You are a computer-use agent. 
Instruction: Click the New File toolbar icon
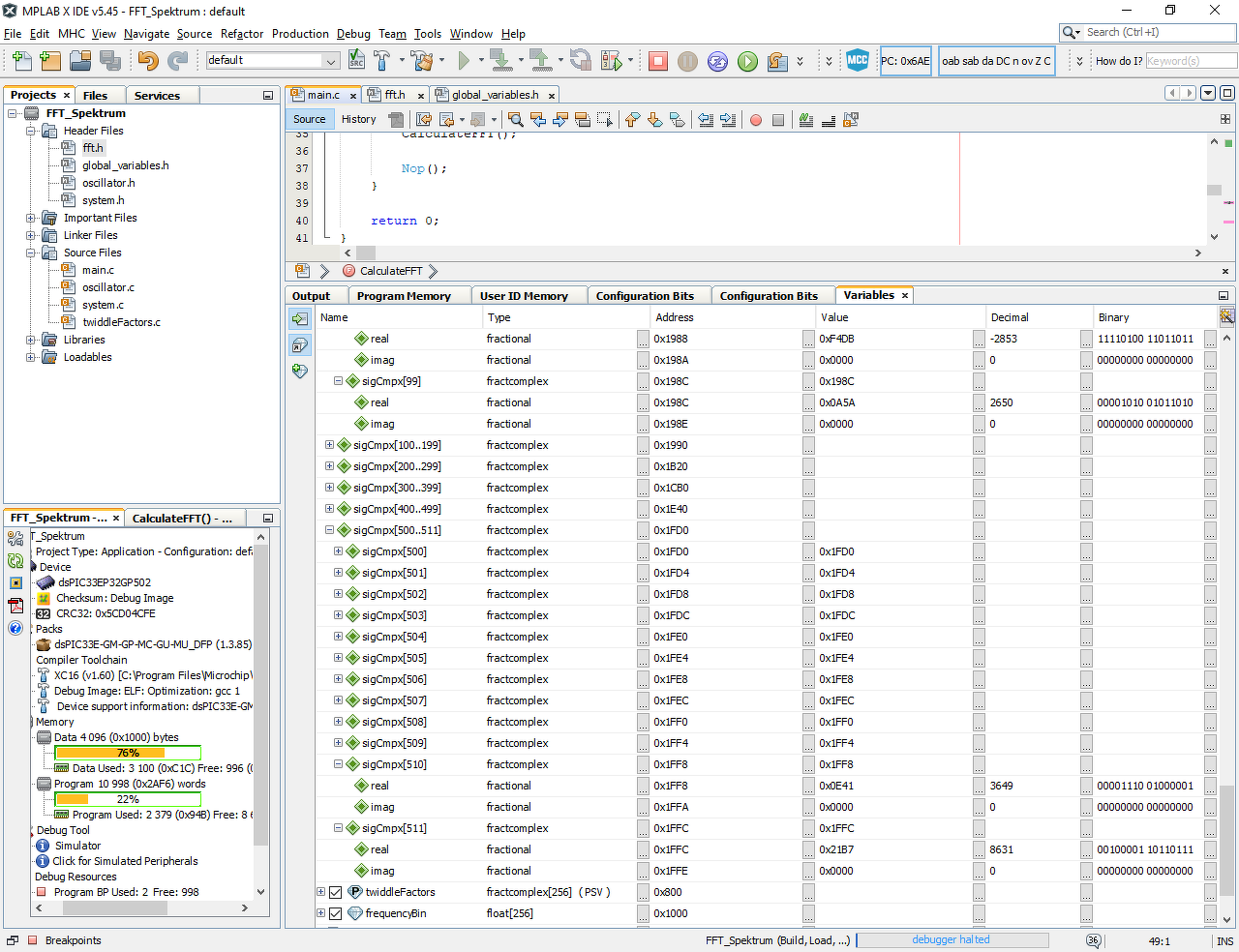point(21,61)
